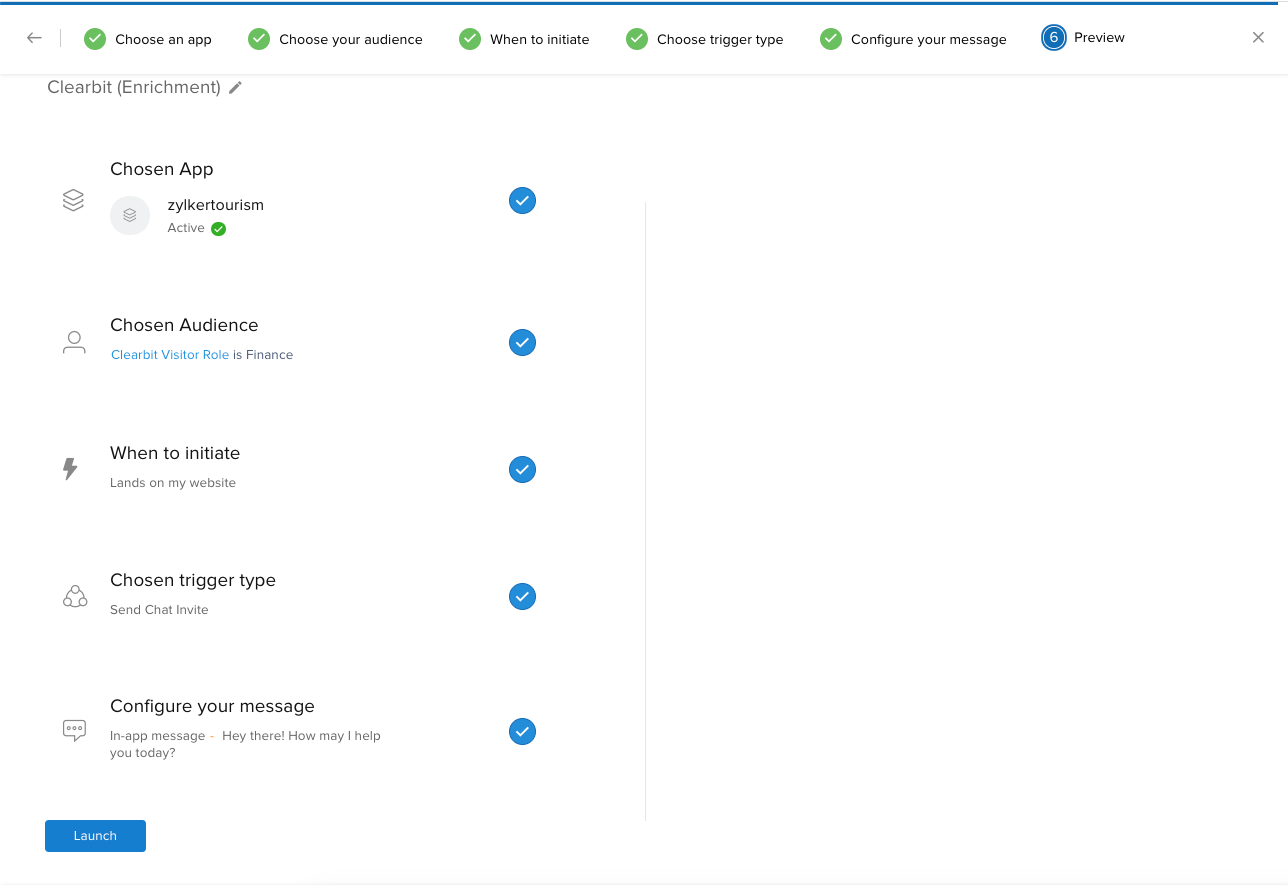Click the Chosen Audience heading
1288x885 pixels.
(x=184, y=325)
